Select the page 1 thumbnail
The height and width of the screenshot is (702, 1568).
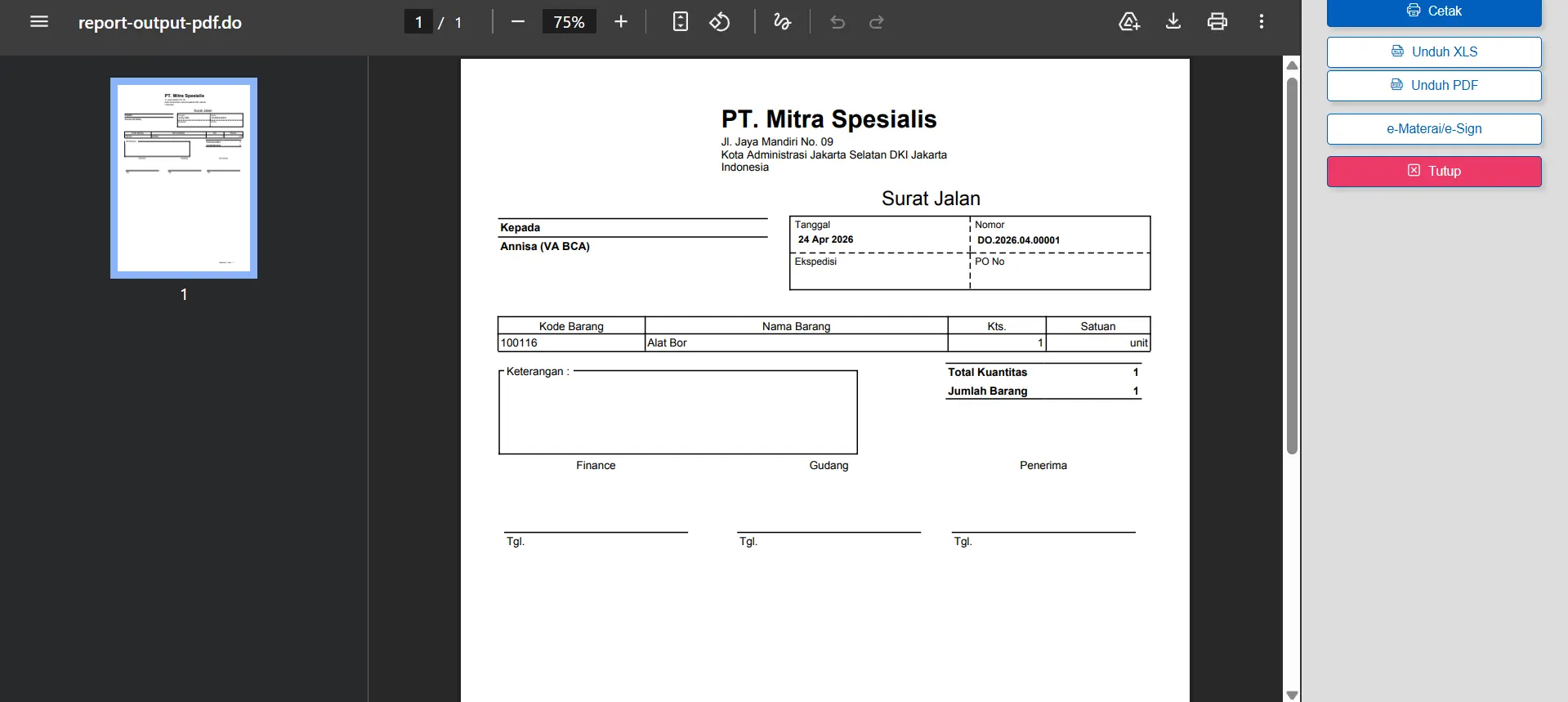tap(184, 178)
